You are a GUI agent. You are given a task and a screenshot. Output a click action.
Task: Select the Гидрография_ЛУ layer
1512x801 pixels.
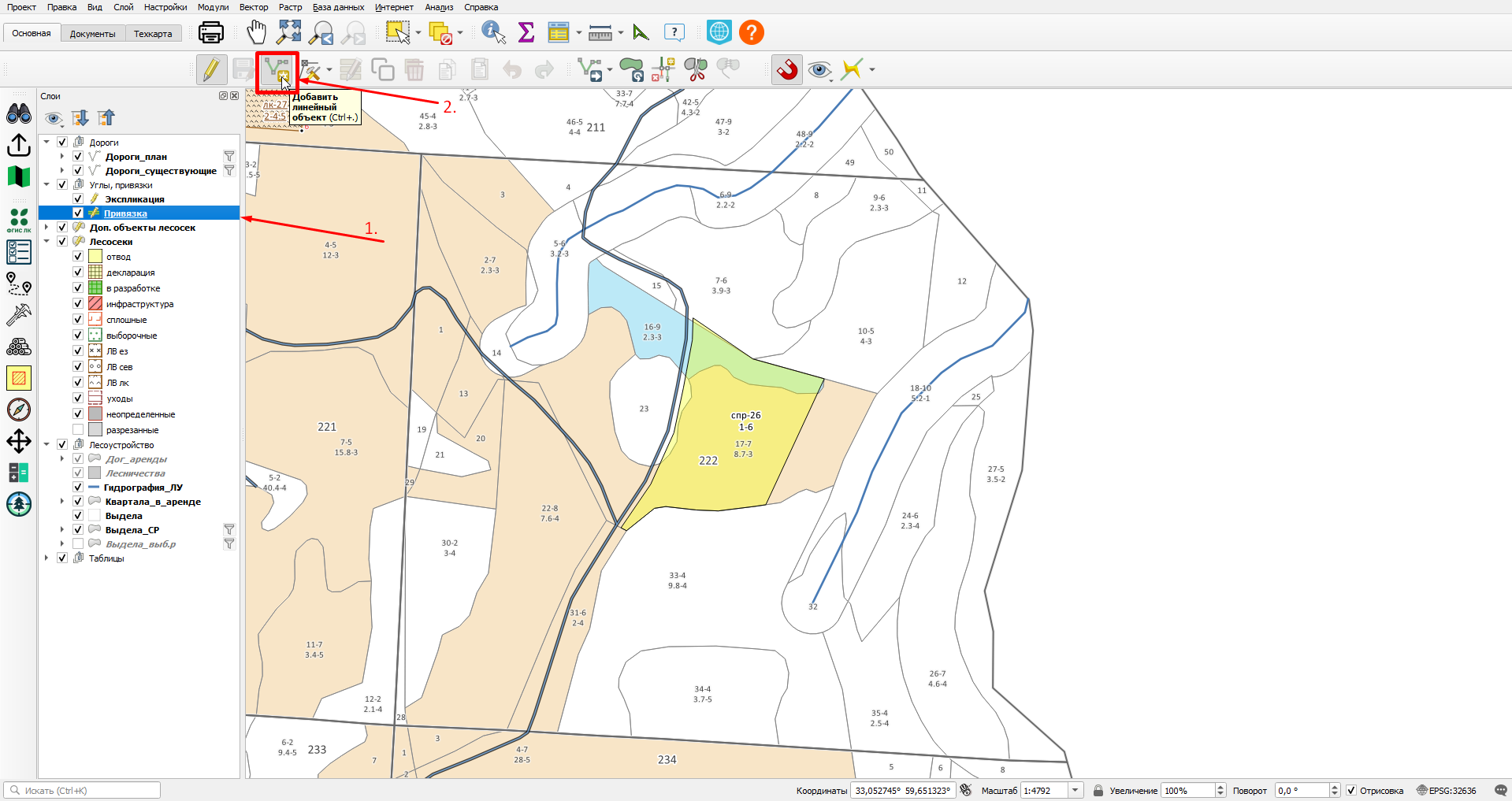point(143,488)
